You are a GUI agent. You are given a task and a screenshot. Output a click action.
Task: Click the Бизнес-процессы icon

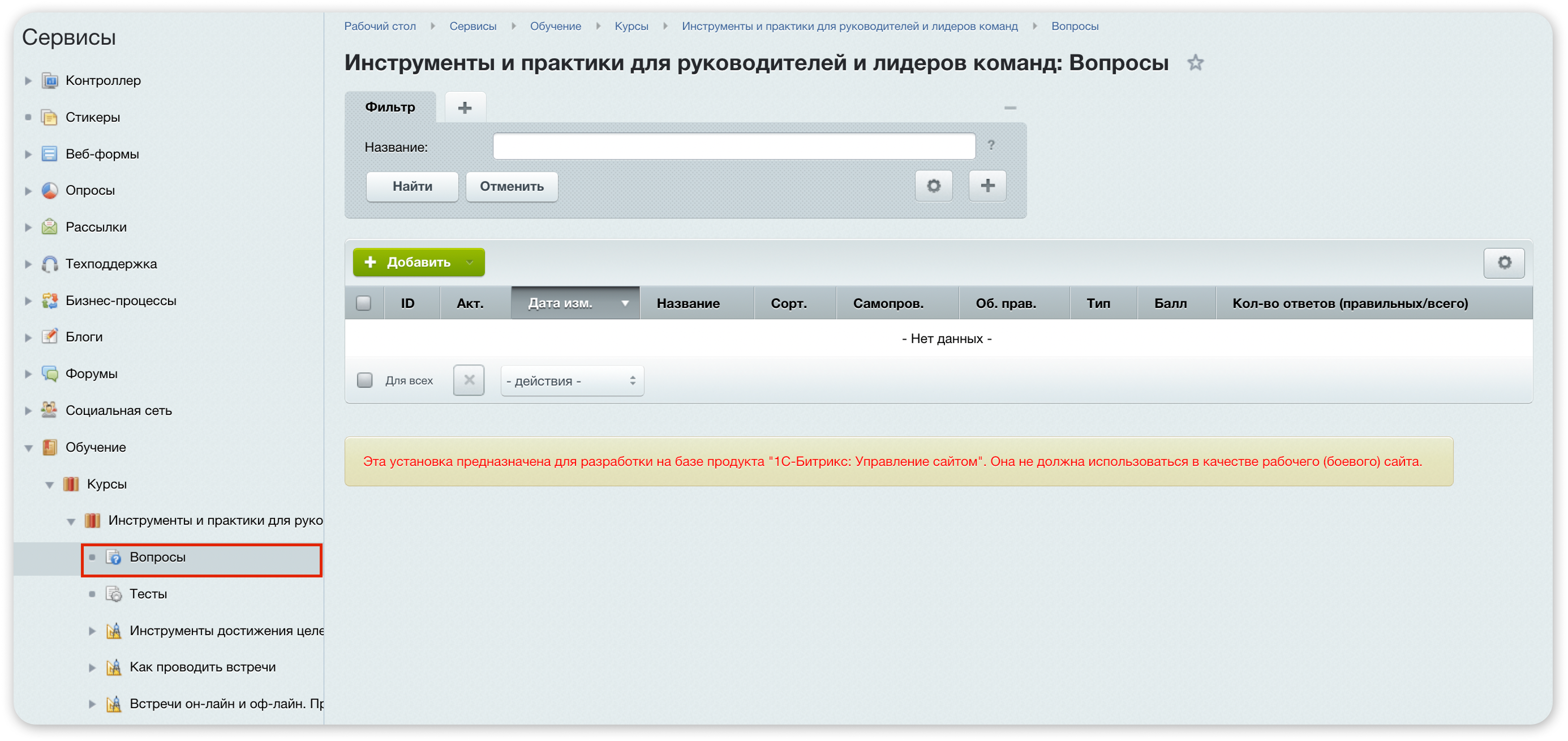(49, 300)
